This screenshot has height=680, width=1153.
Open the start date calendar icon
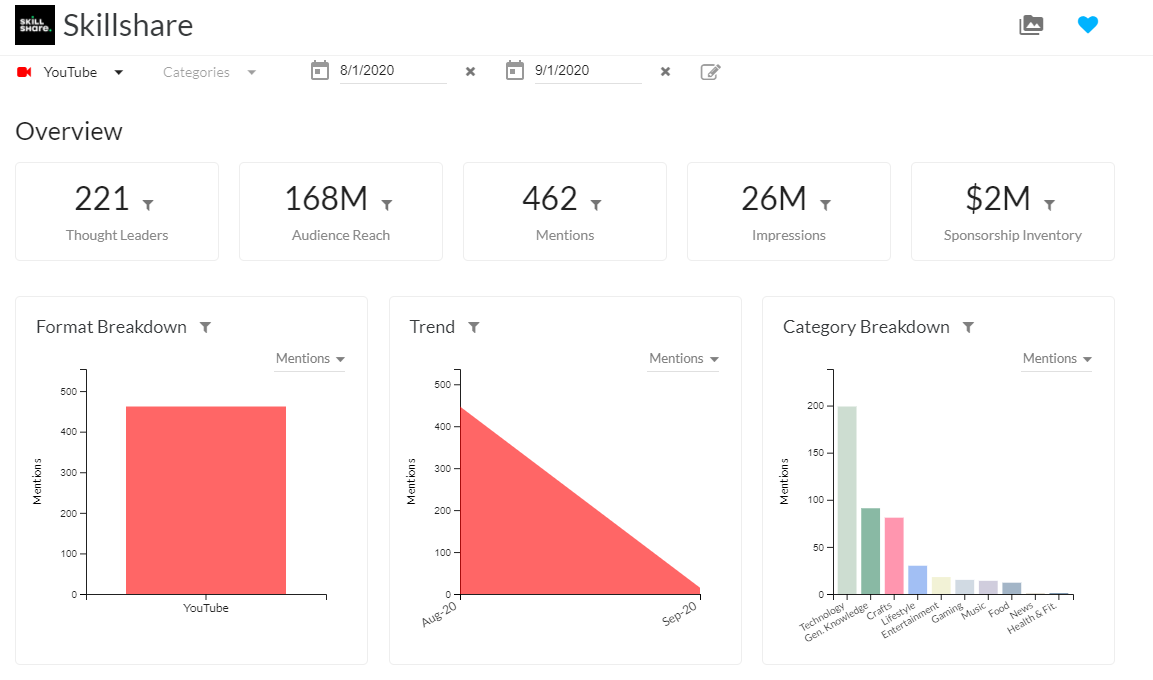point(320,71)
